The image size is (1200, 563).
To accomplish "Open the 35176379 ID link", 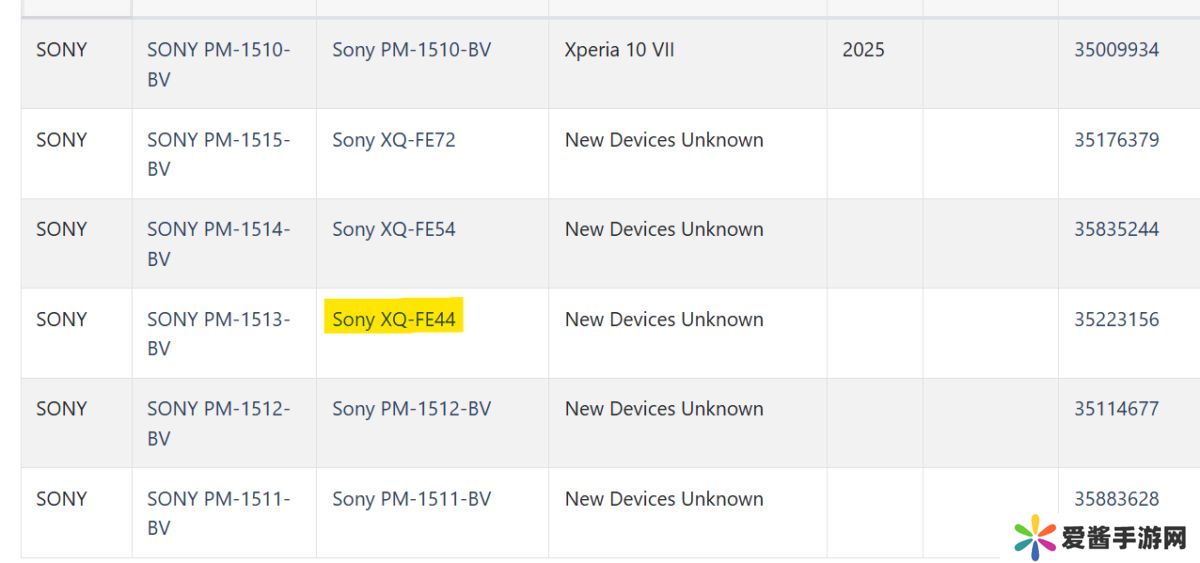I will [1116, 140].
